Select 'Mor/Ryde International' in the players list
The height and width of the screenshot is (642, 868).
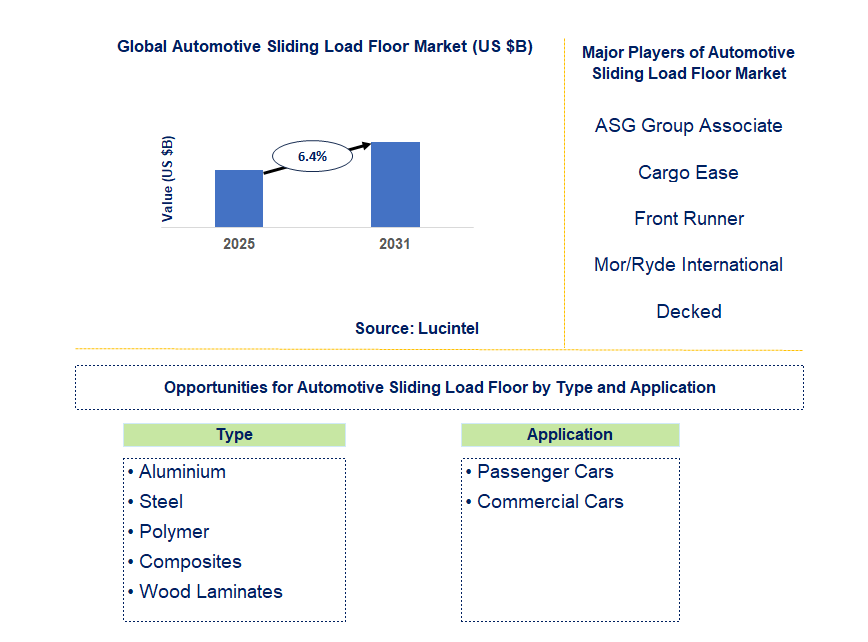[x=688, y=265]
